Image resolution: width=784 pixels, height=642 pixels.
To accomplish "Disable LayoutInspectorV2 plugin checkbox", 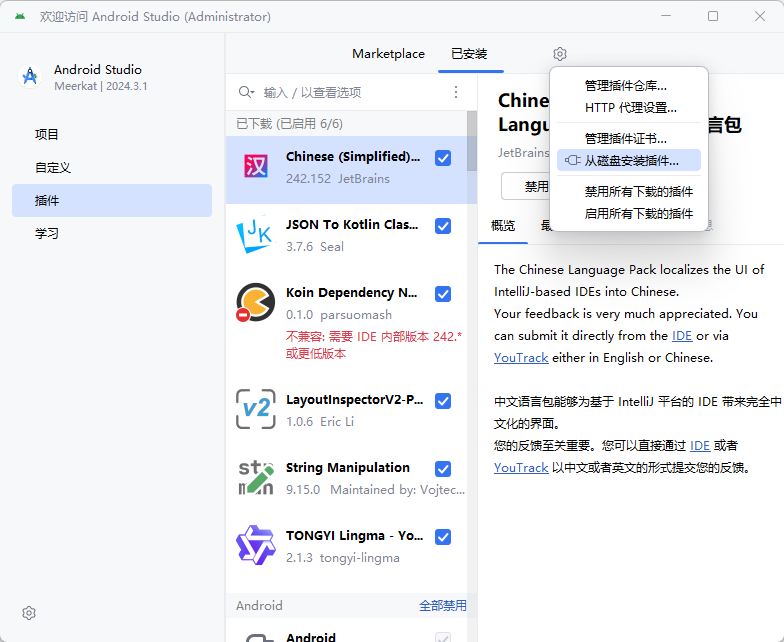I will pyautogui.click(x=443, y=401).
